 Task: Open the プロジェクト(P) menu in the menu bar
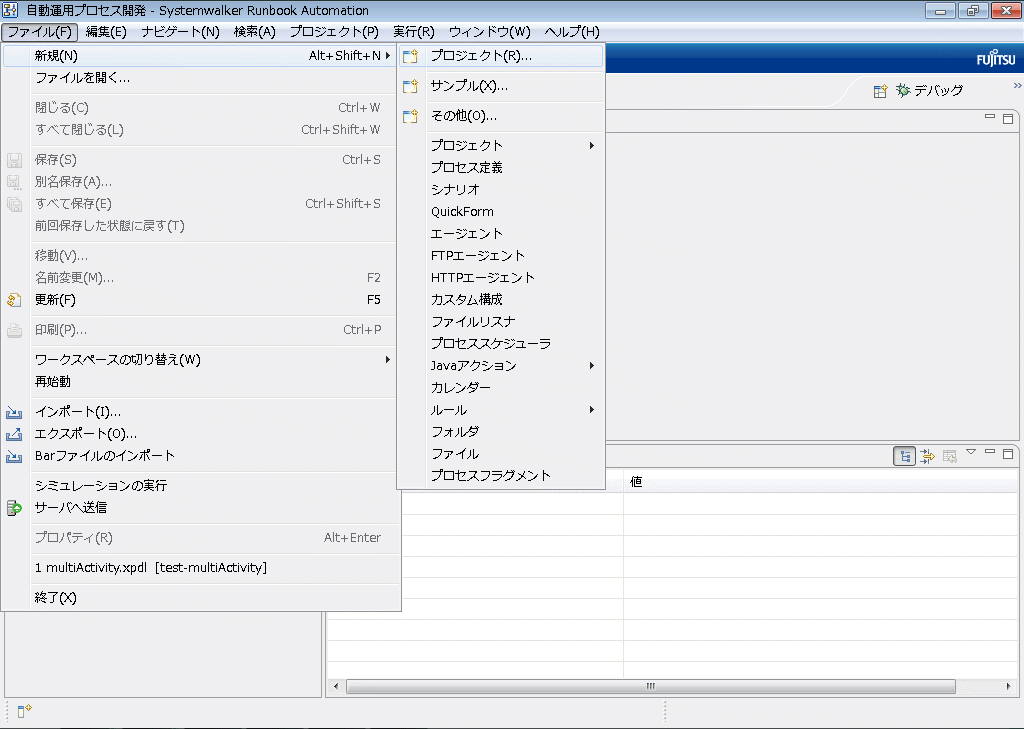(334, 32)
